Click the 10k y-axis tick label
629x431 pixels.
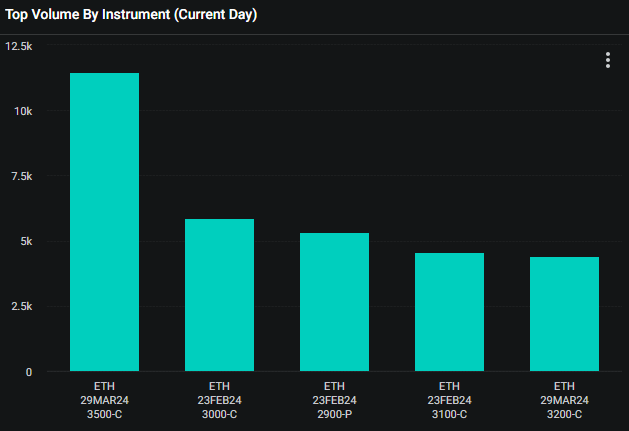pos(22,111)
